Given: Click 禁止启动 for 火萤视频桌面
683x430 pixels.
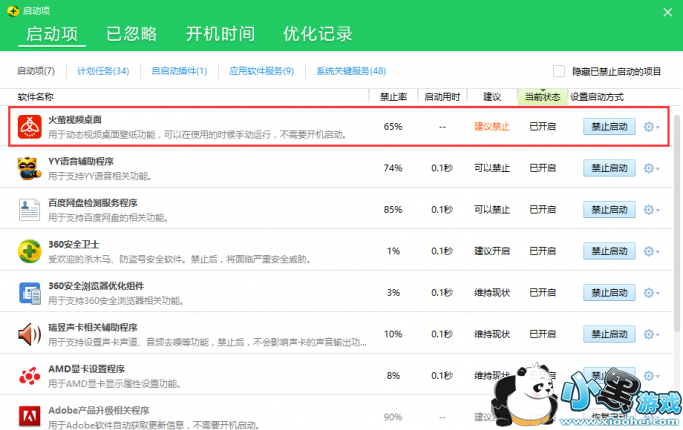Looking at the screenshot, I should click(609, 127).
